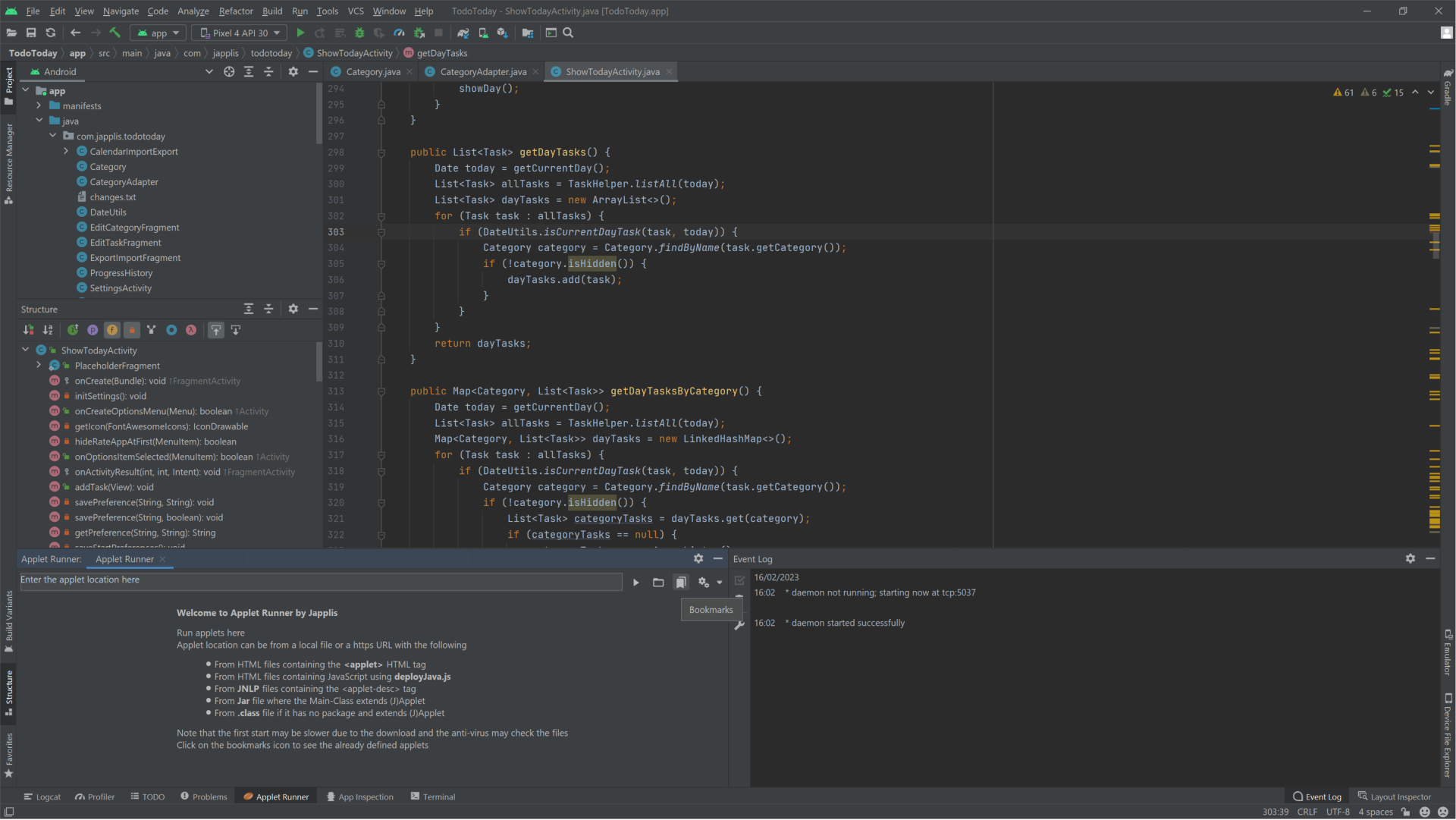This screenshot has height=820, width=1456.
Task: Toggle Sort Alphabetically in Structure panel
Action: pos(48,330)
